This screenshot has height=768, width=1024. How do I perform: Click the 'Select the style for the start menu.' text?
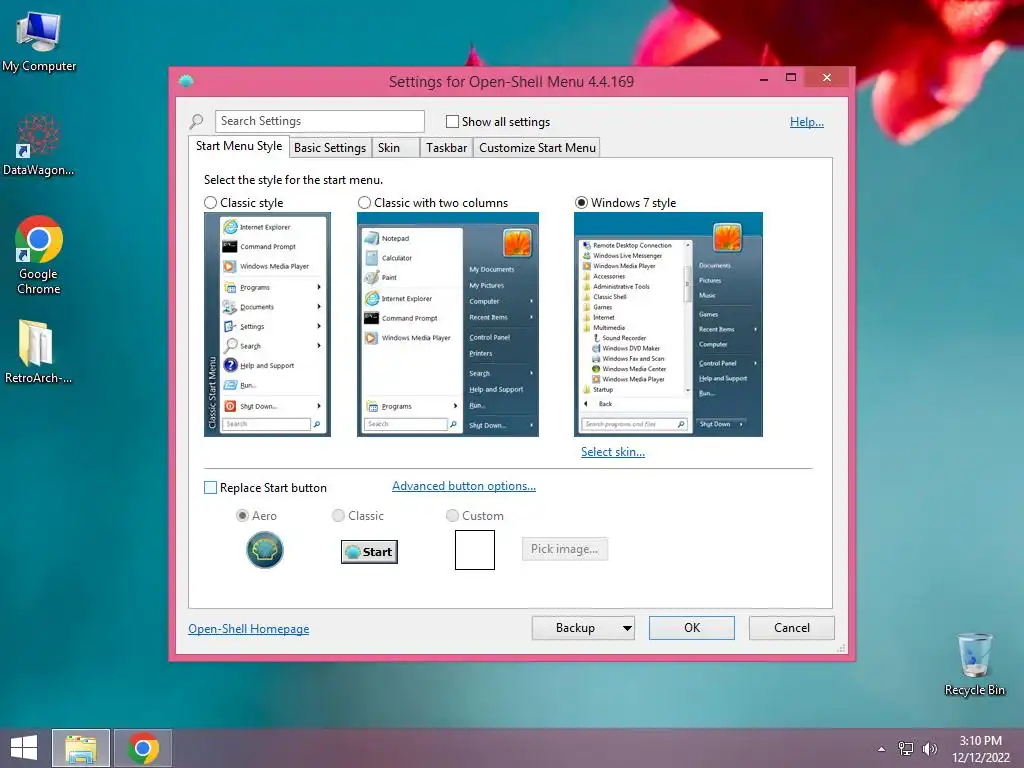[293, 180]
